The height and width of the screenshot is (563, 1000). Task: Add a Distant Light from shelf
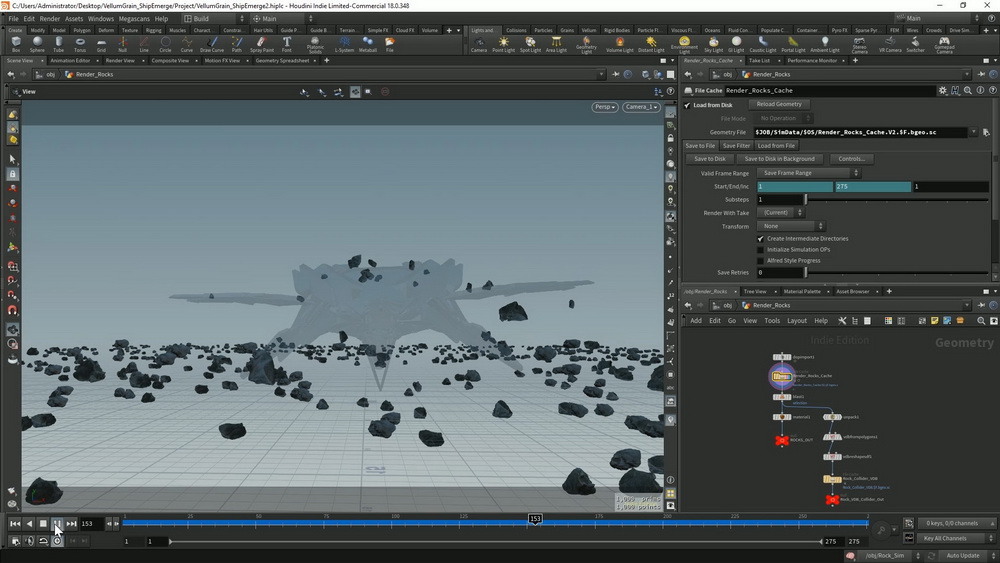pos(651,44)
